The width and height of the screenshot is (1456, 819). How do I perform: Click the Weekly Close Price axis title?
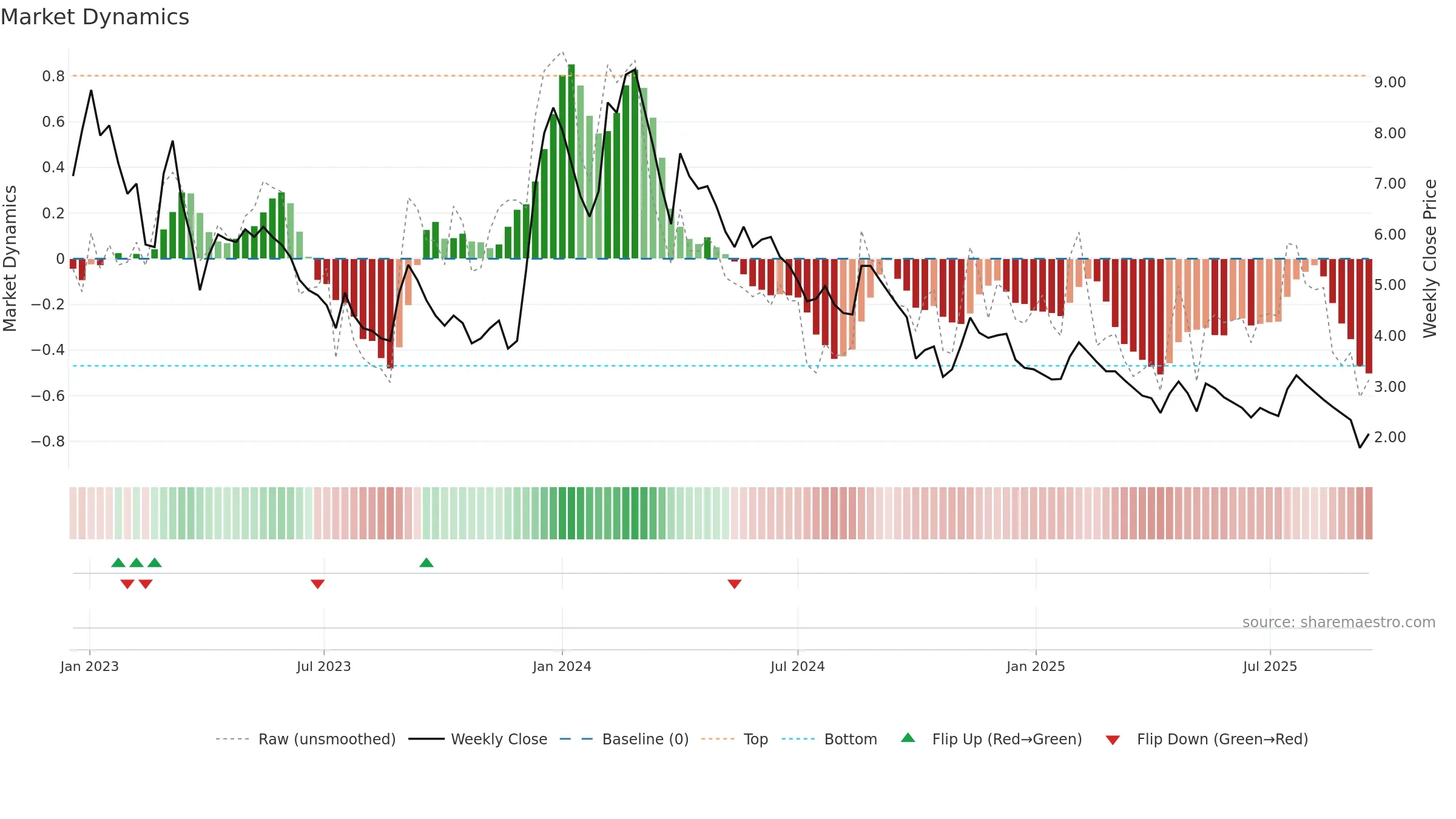pos(1430,258)
